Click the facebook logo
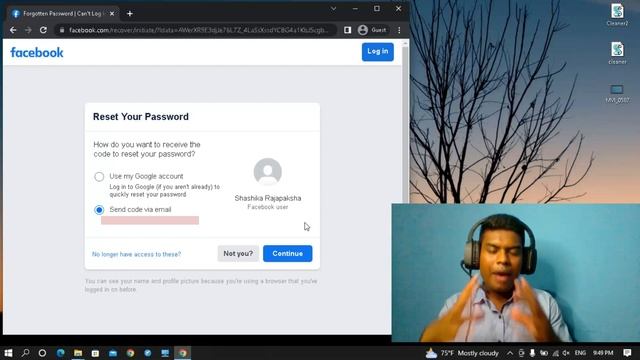The height and width of the screenshot is (360, 640). (x=37, y=52)
